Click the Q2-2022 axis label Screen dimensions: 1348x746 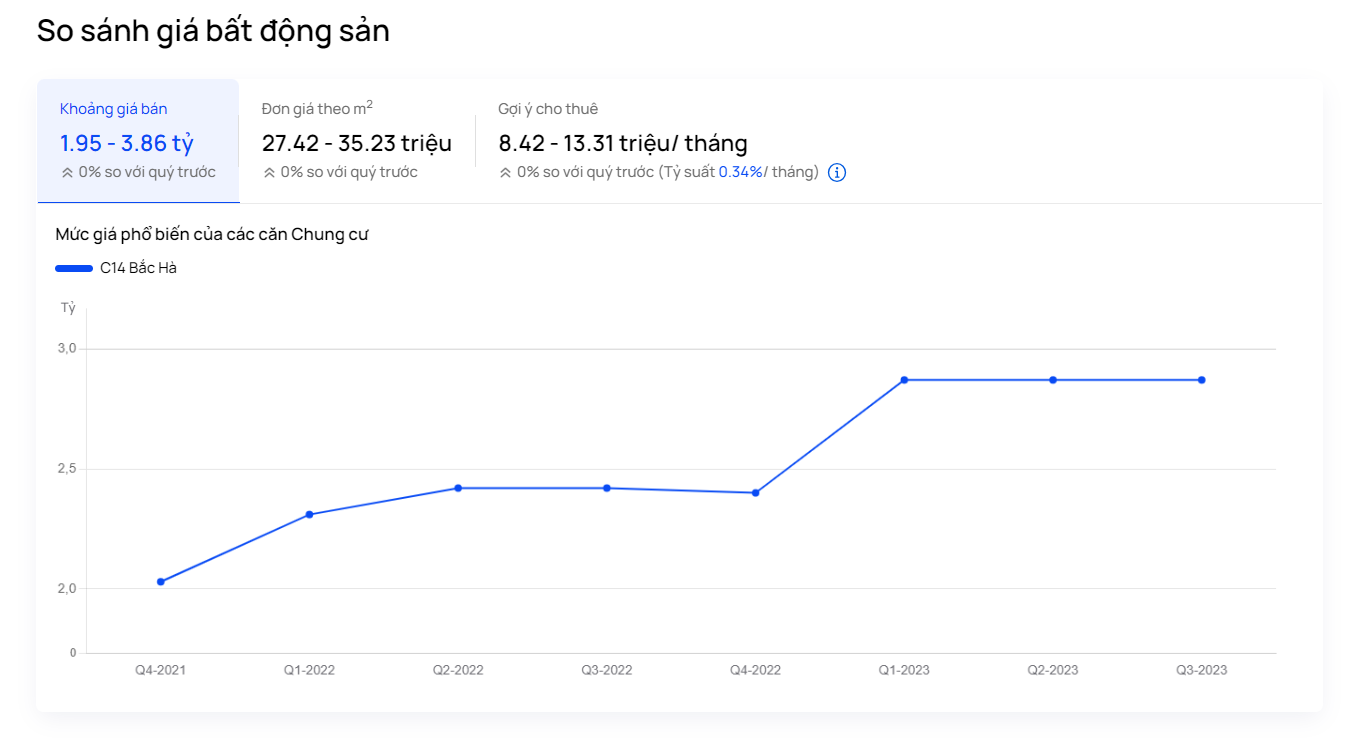pyautogui.click(x=458, y=670)
